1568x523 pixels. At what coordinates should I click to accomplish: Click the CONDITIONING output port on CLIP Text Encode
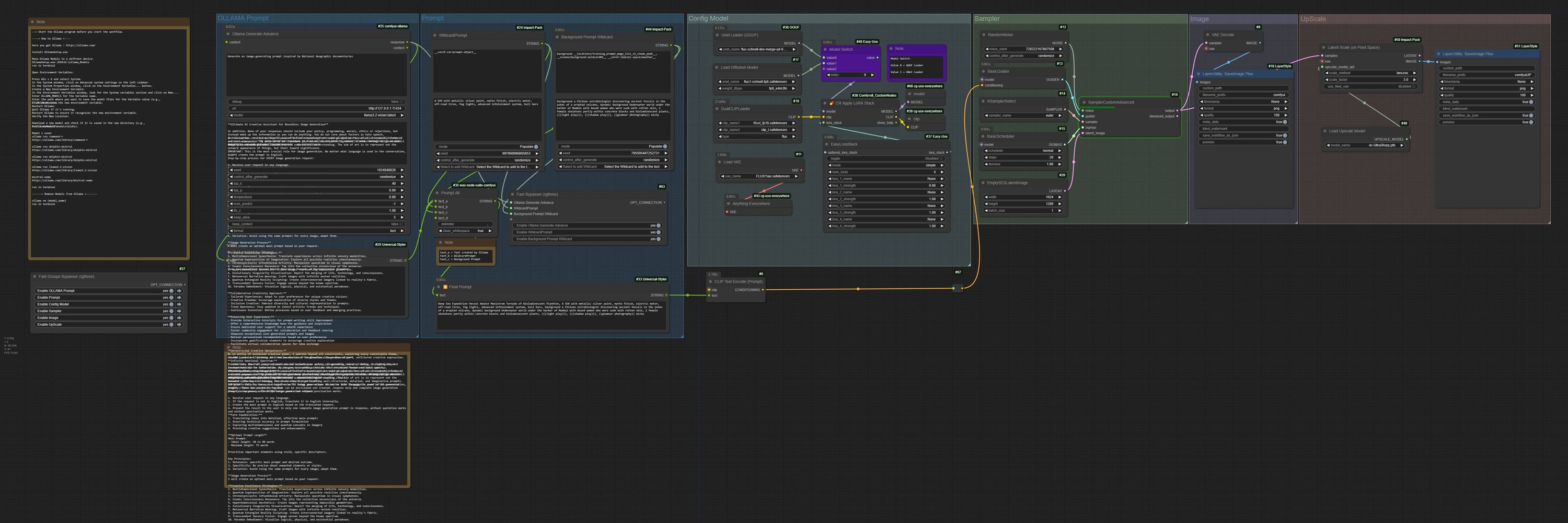(763, 290)
